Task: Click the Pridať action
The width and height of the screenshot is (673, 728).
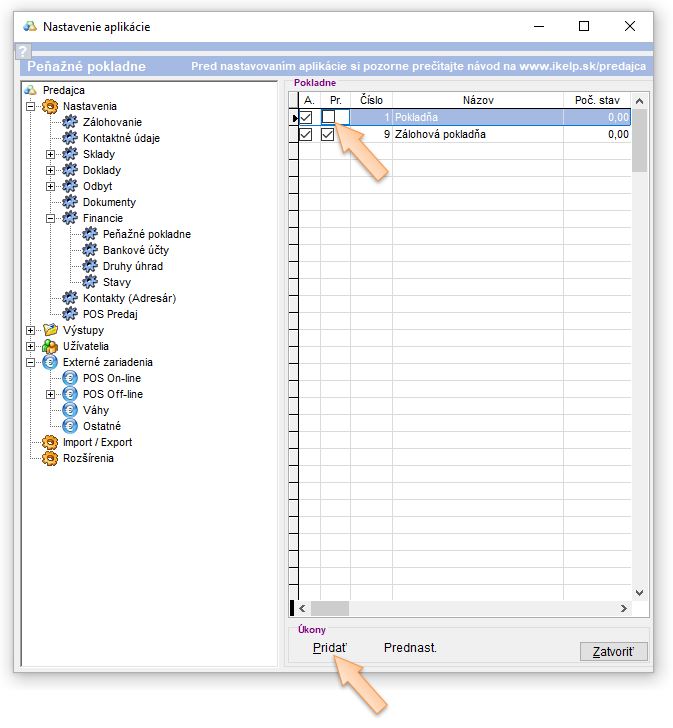Action: coord(329,648)
